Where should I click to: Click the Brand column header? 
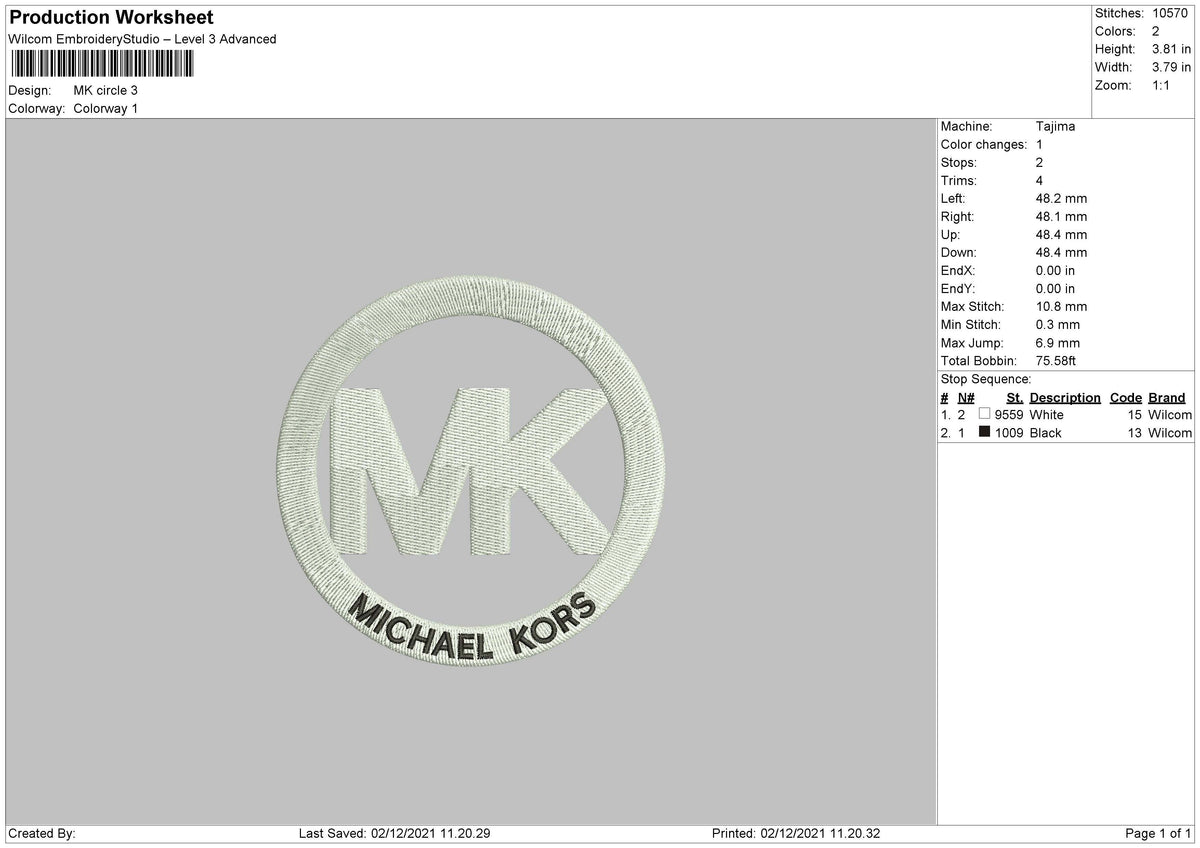tap(1166, 397)
